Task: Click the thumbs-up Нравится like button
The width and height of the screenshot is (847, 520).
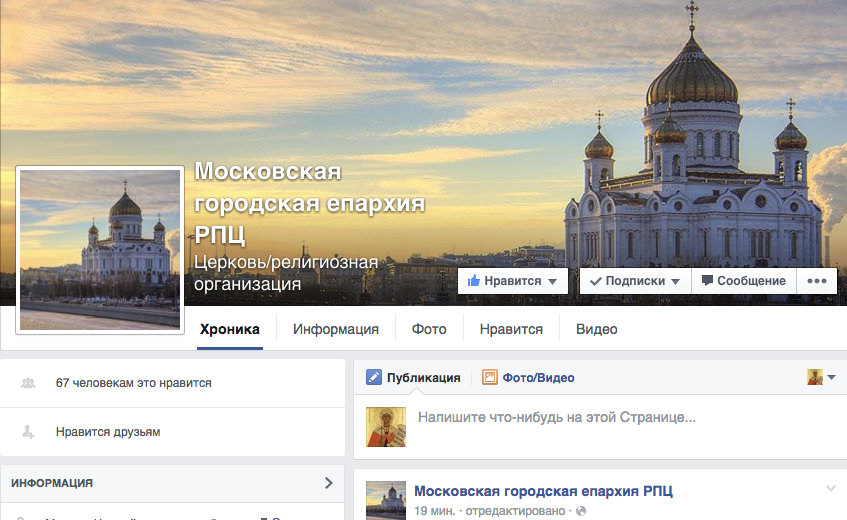Action: pos(513,281)
